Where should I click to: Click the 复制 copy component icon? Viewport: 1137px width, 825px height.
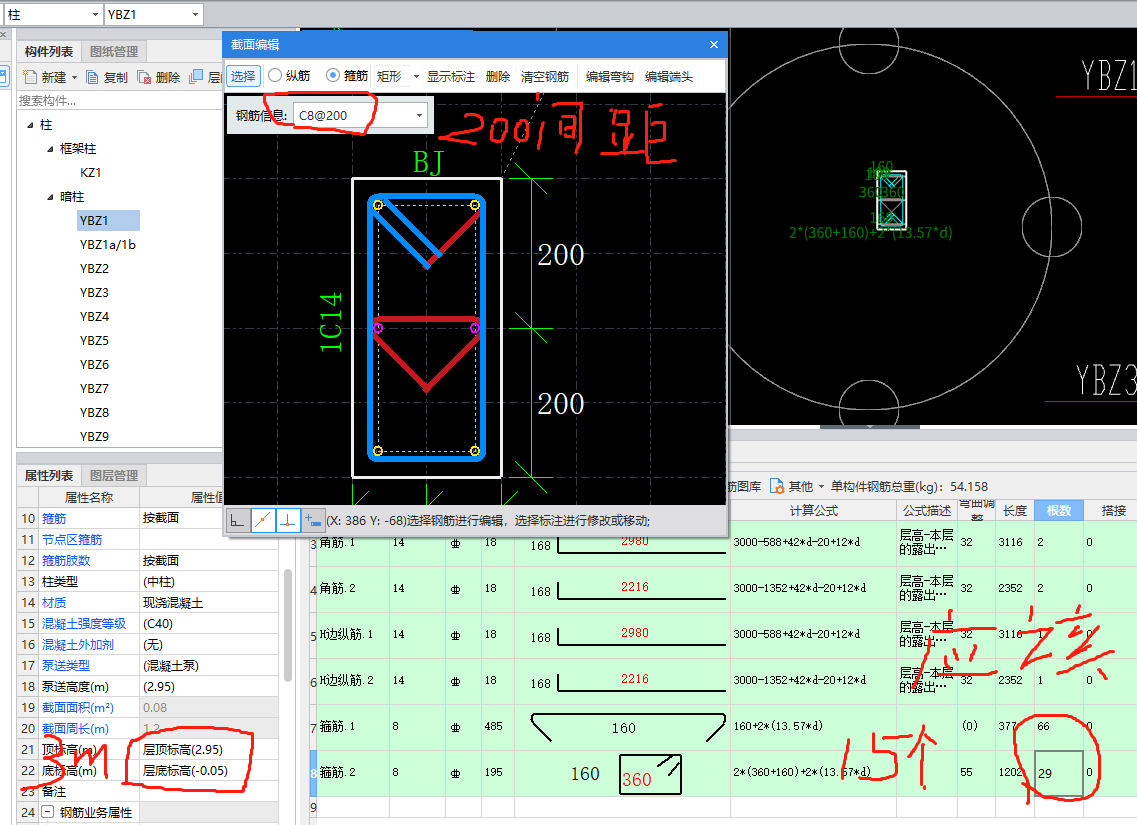pos(93,77)
